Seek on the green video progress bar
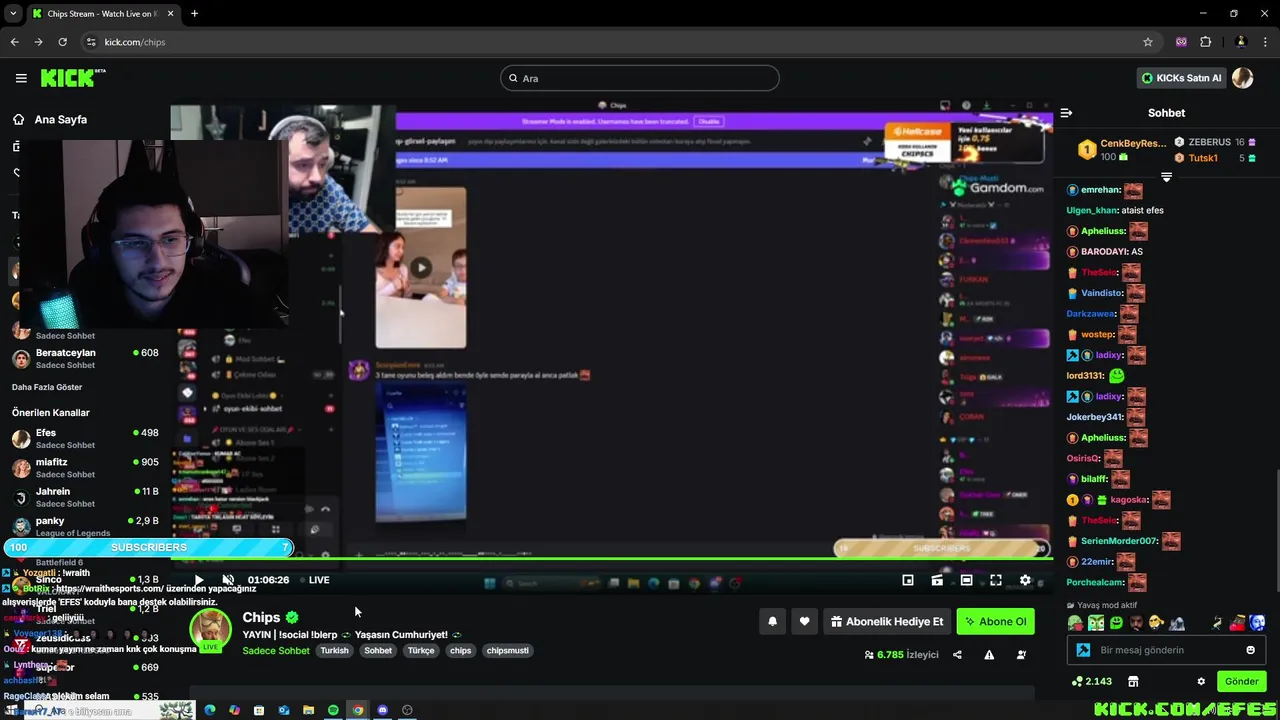The image size is (1280, 720). click(610, 559)
